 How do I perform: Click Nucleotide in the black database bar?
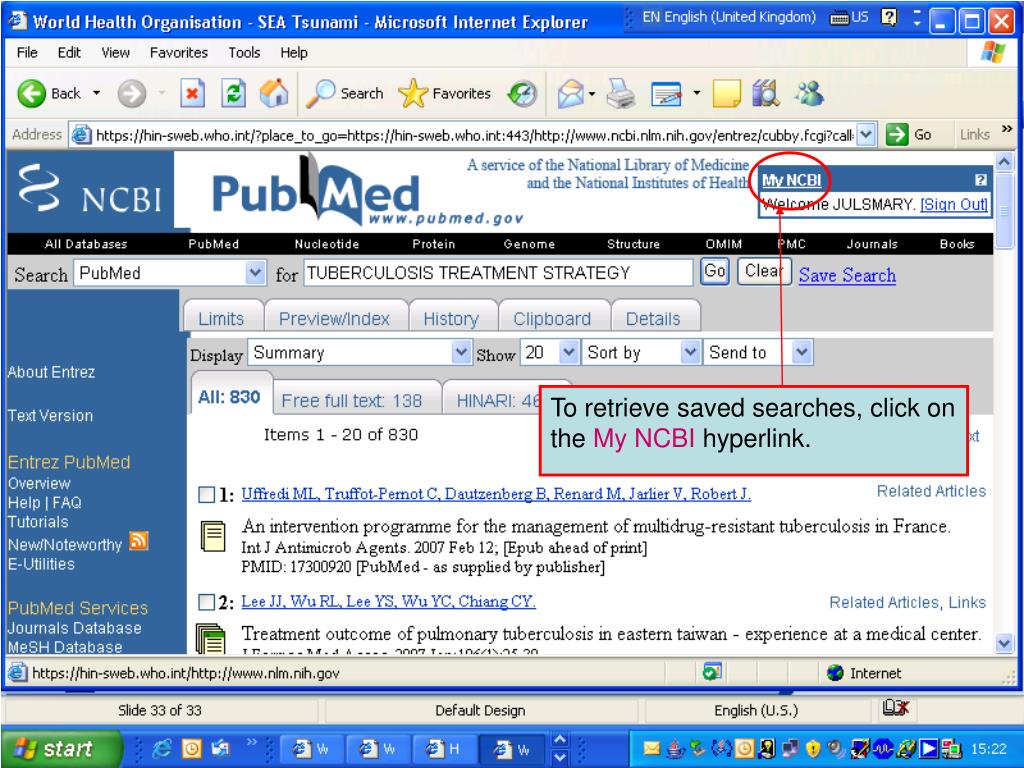(327, 244)
